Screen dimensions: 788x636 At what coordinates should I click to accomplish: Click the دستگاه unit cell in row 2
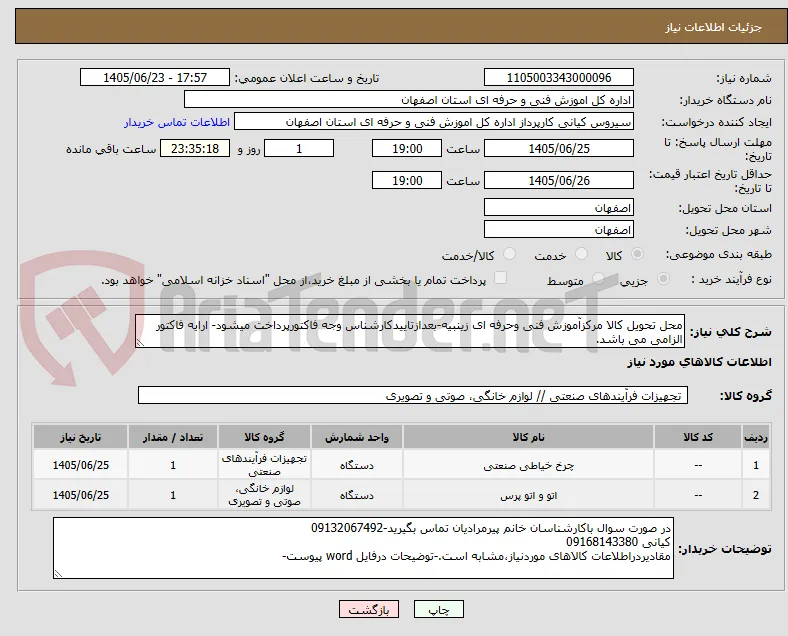[357, 496]
